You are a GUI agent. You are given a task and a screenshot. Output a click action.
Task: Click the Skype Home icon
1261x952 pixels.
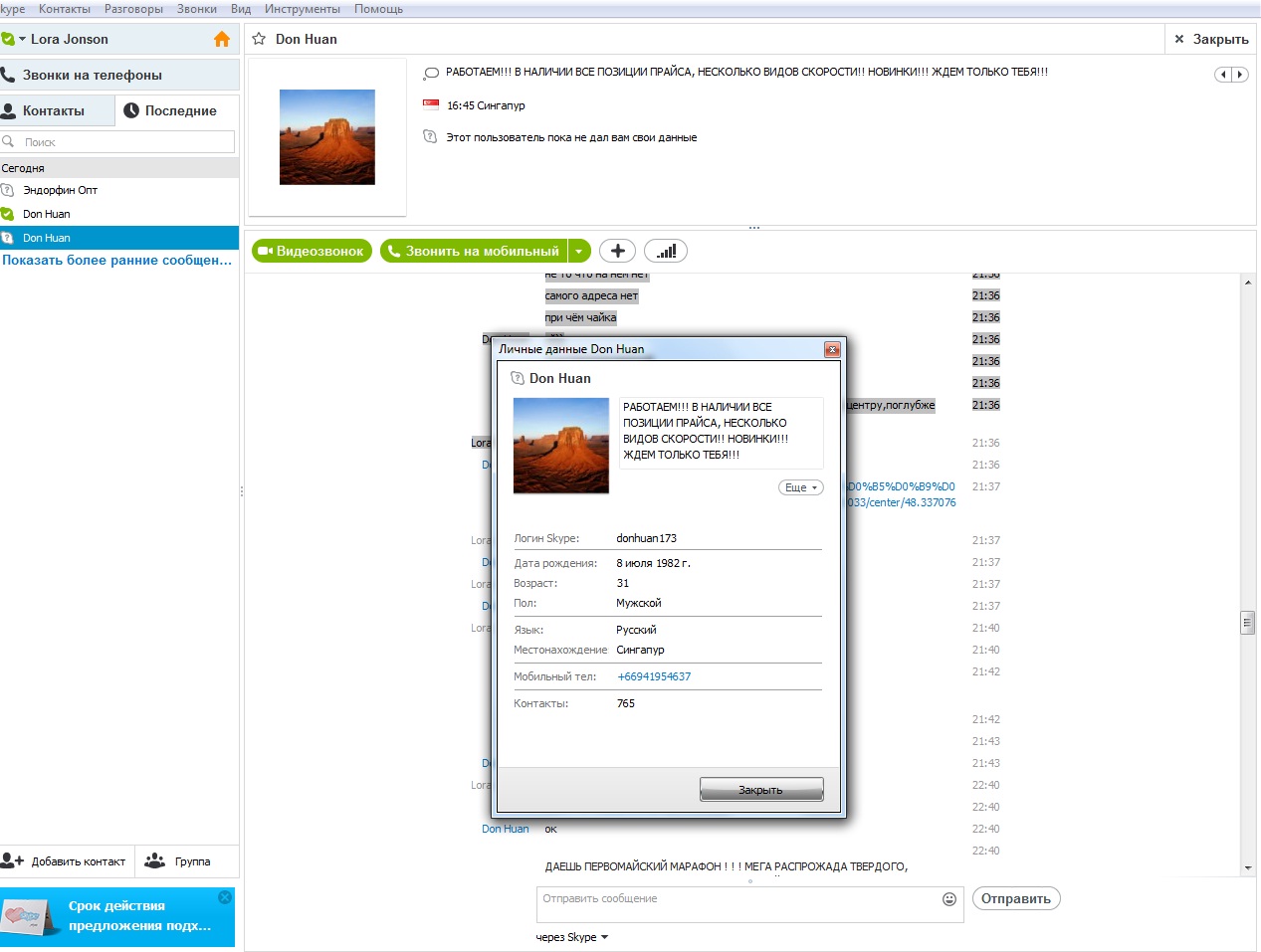pos(221,39)
